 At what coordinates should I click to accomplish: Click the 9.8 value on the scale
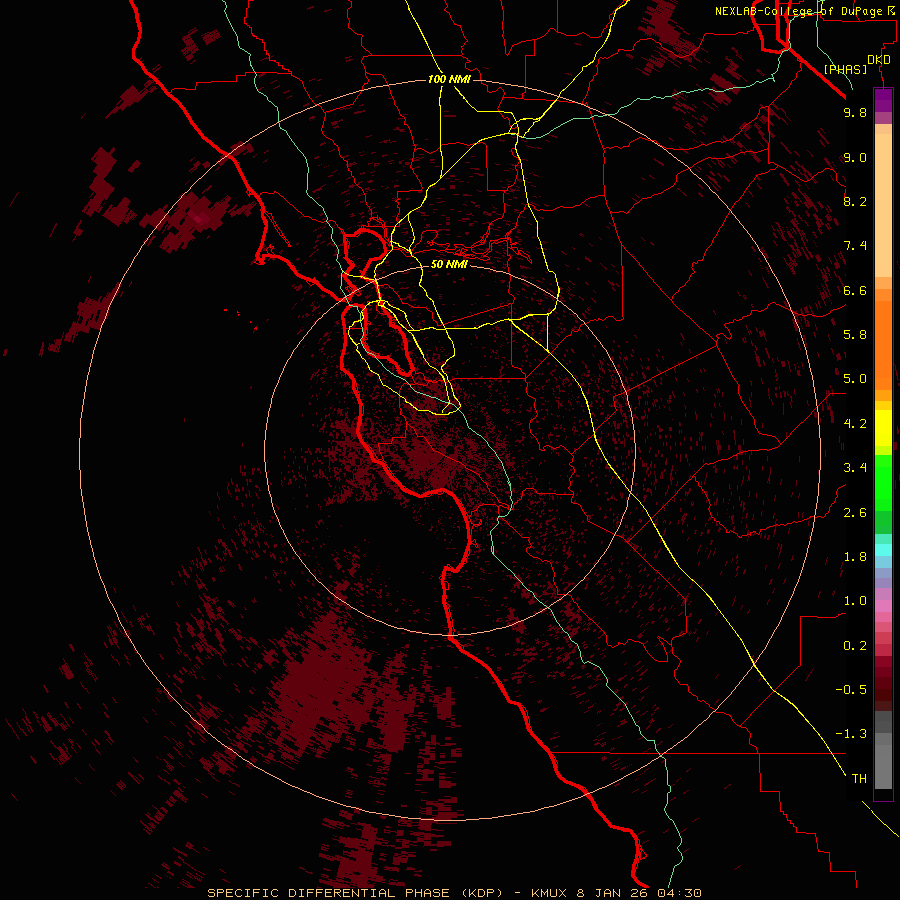[855, 112]
